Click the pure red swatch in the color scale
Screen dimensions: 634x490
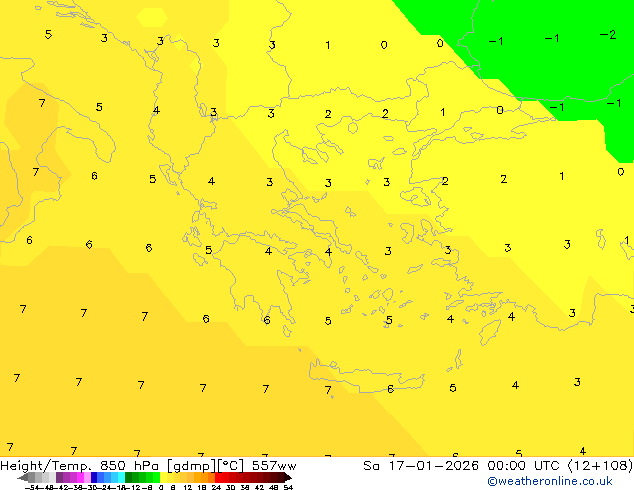click(x=218, y=477)
